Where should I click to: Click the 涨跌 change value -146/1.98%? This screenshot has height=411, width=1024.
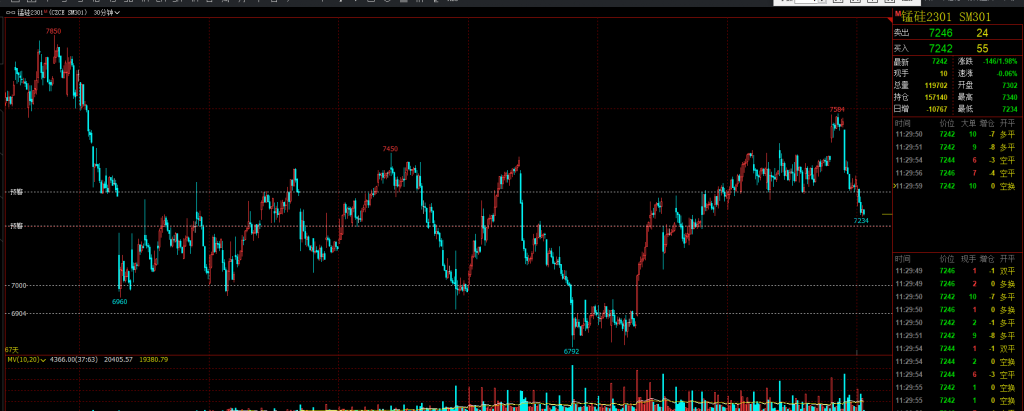click(x=999, y=61)
